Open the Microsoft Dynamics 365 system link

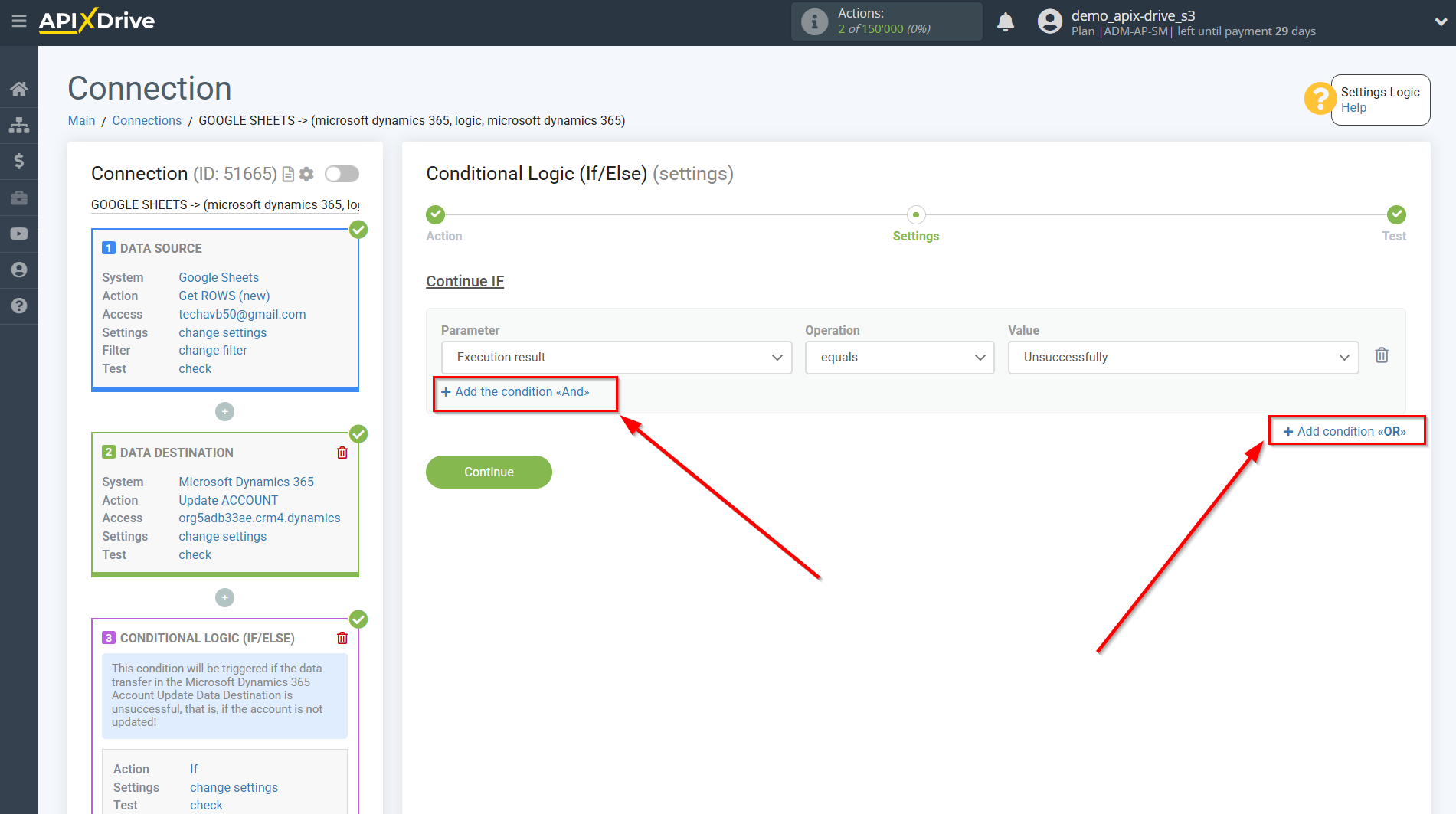click(246, 482)
